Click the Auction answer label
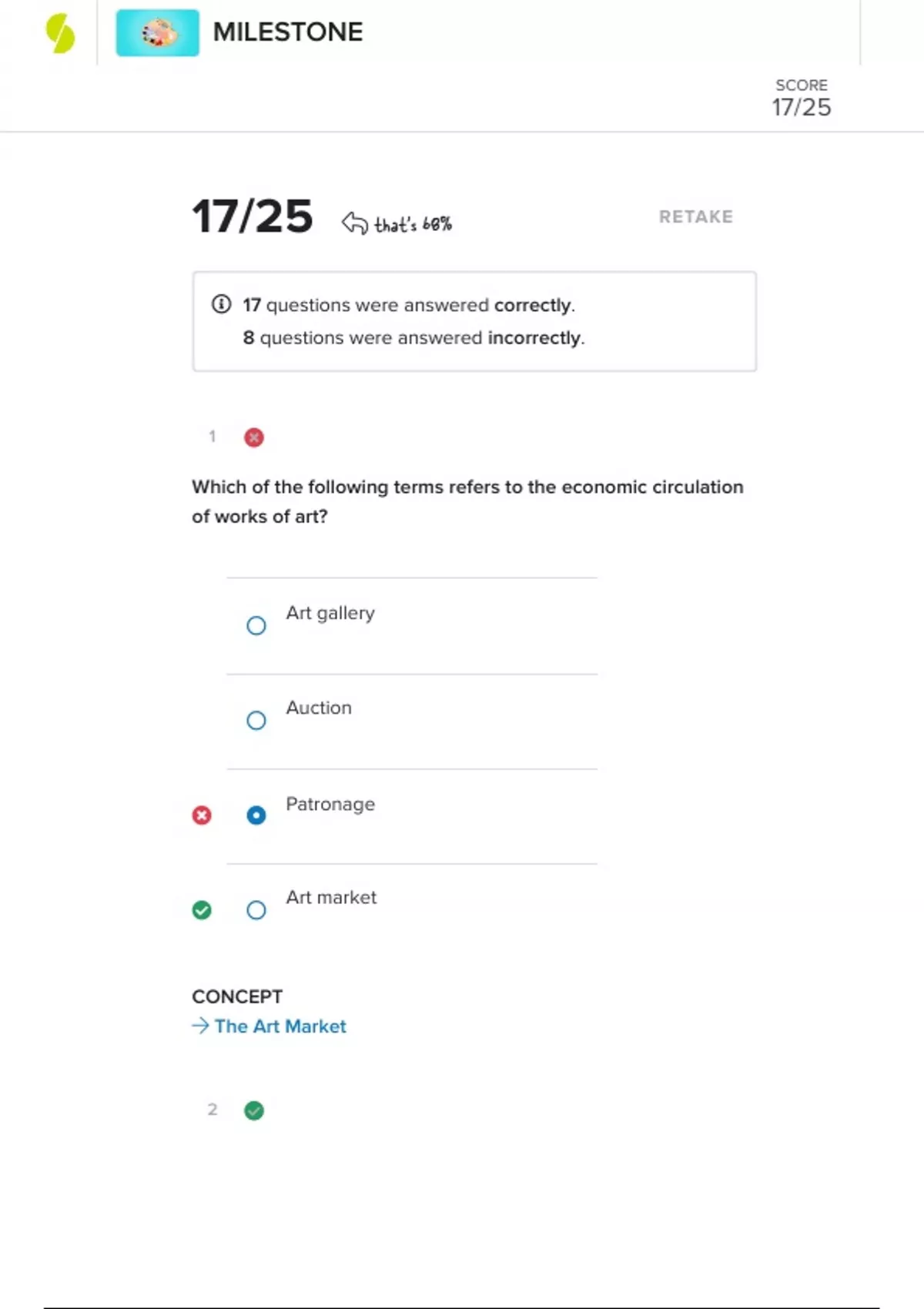Screen dimensions: 924x1309 click(x=319, y=708)
